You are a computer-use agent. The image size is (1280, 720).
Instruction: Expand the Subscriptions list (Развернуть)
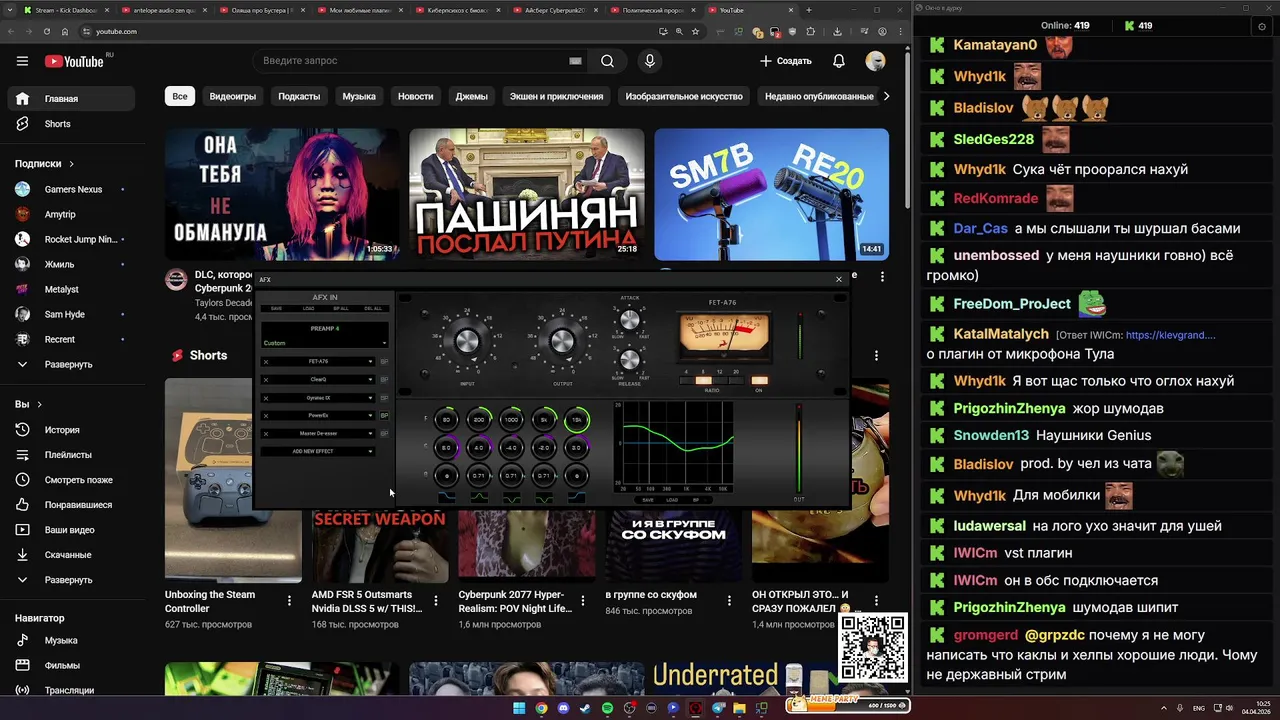pyautogui.click(x=72, y=365)
